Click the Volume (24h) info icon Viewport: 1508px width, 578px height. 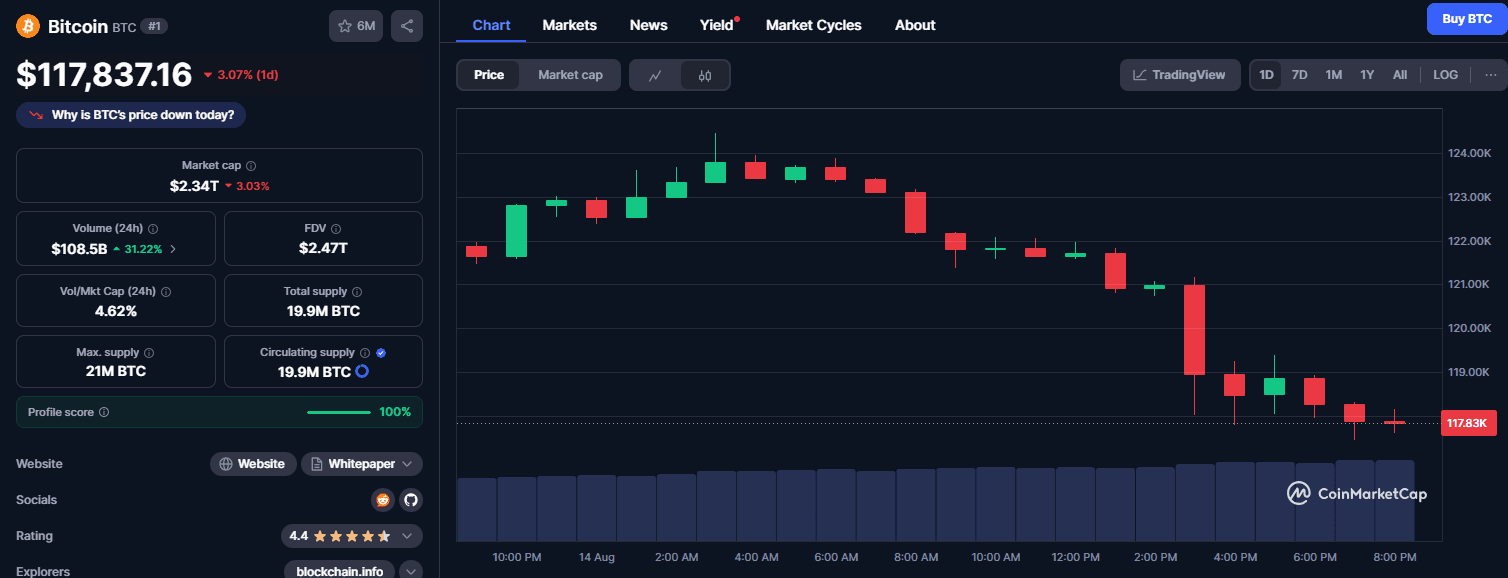(x=153, y=229)
